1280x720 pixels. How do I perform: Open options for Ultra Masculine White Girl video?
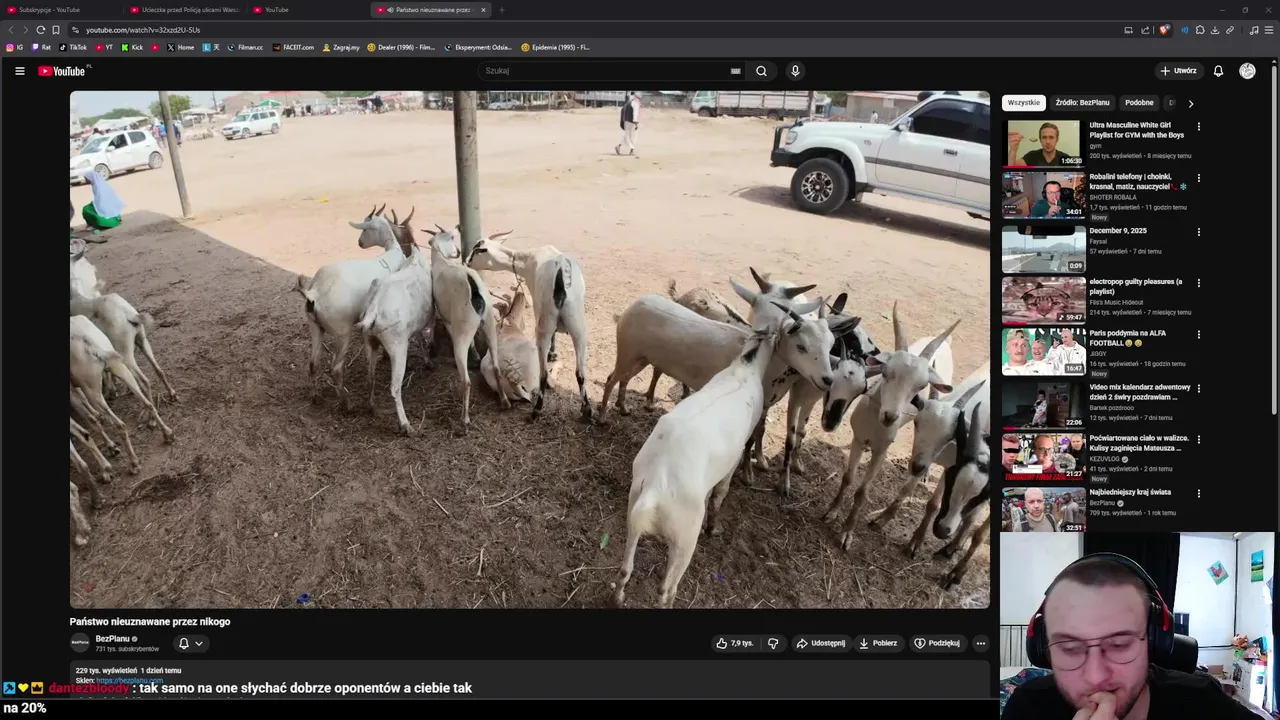click(1198, 127)
